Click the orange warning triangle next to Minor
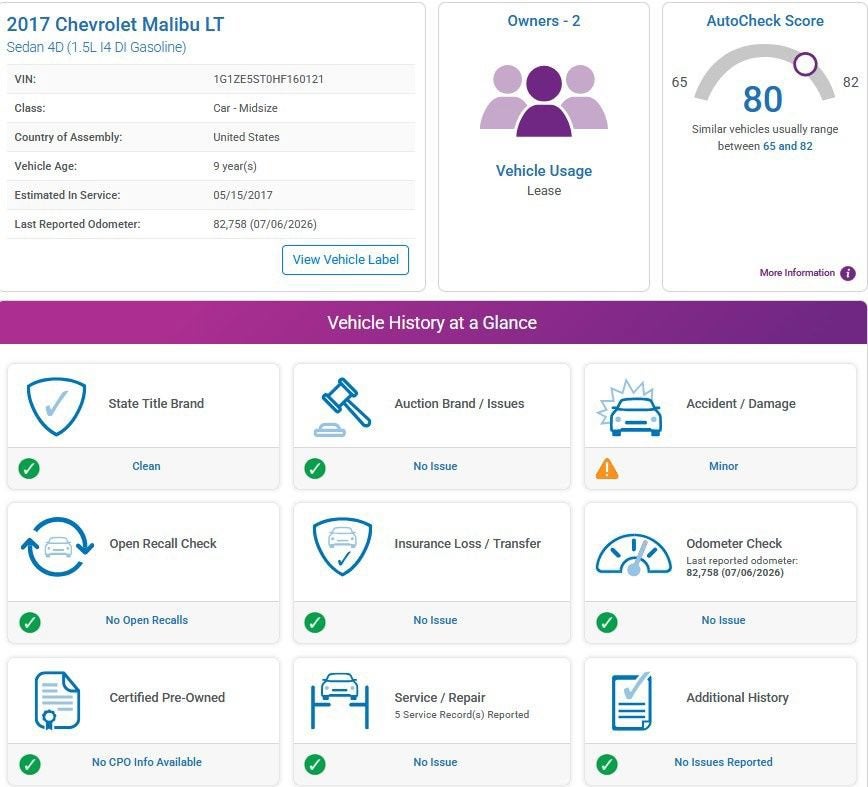The image size is (868, 787). tap(607, 468)
